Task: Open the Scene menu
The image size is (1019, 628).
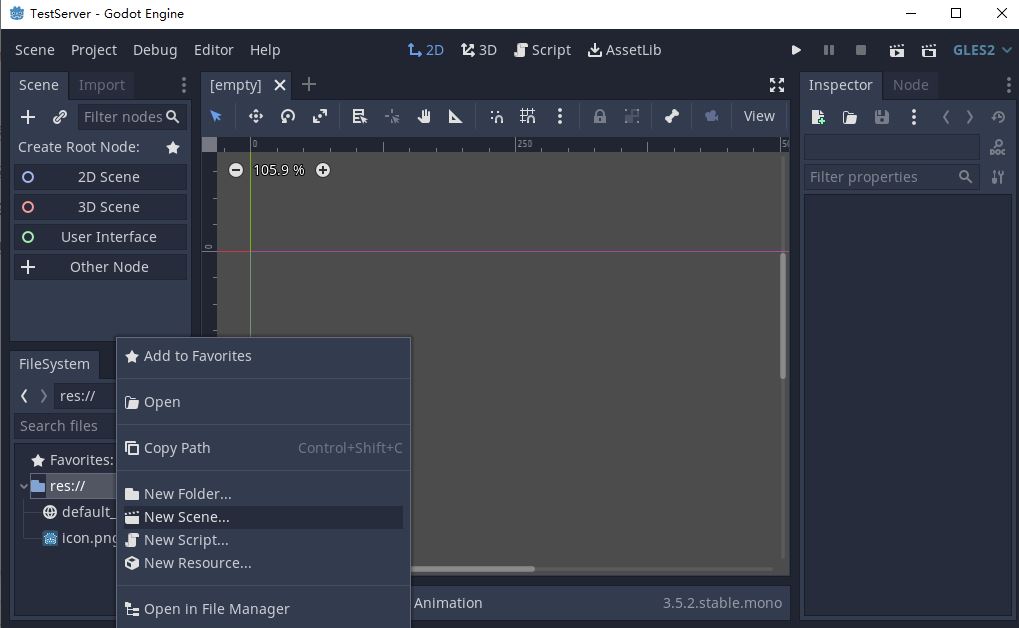Action: tap(34, 50)
